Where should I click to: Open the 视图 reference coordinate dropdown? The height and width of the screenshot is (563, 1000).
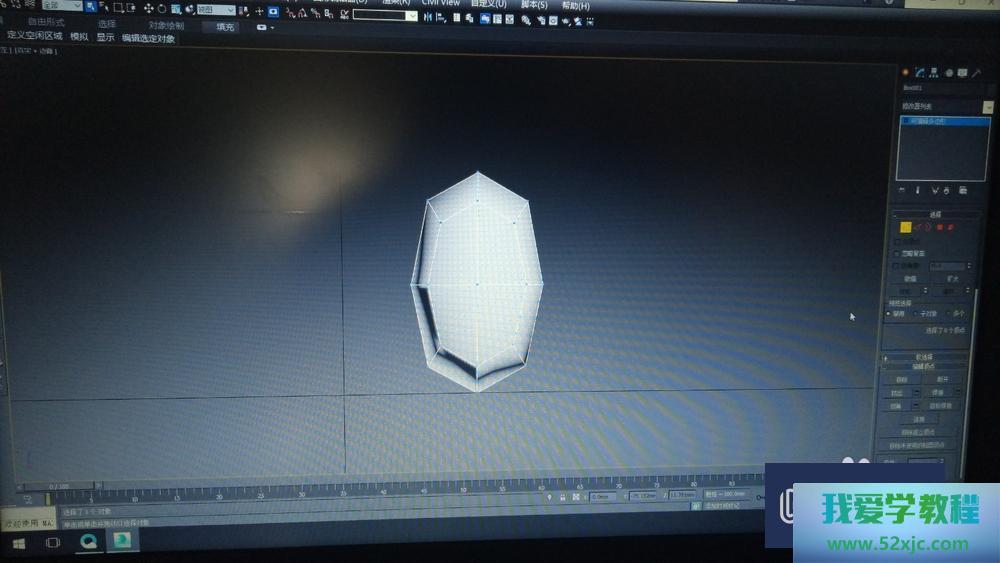(x=215, y=10)
